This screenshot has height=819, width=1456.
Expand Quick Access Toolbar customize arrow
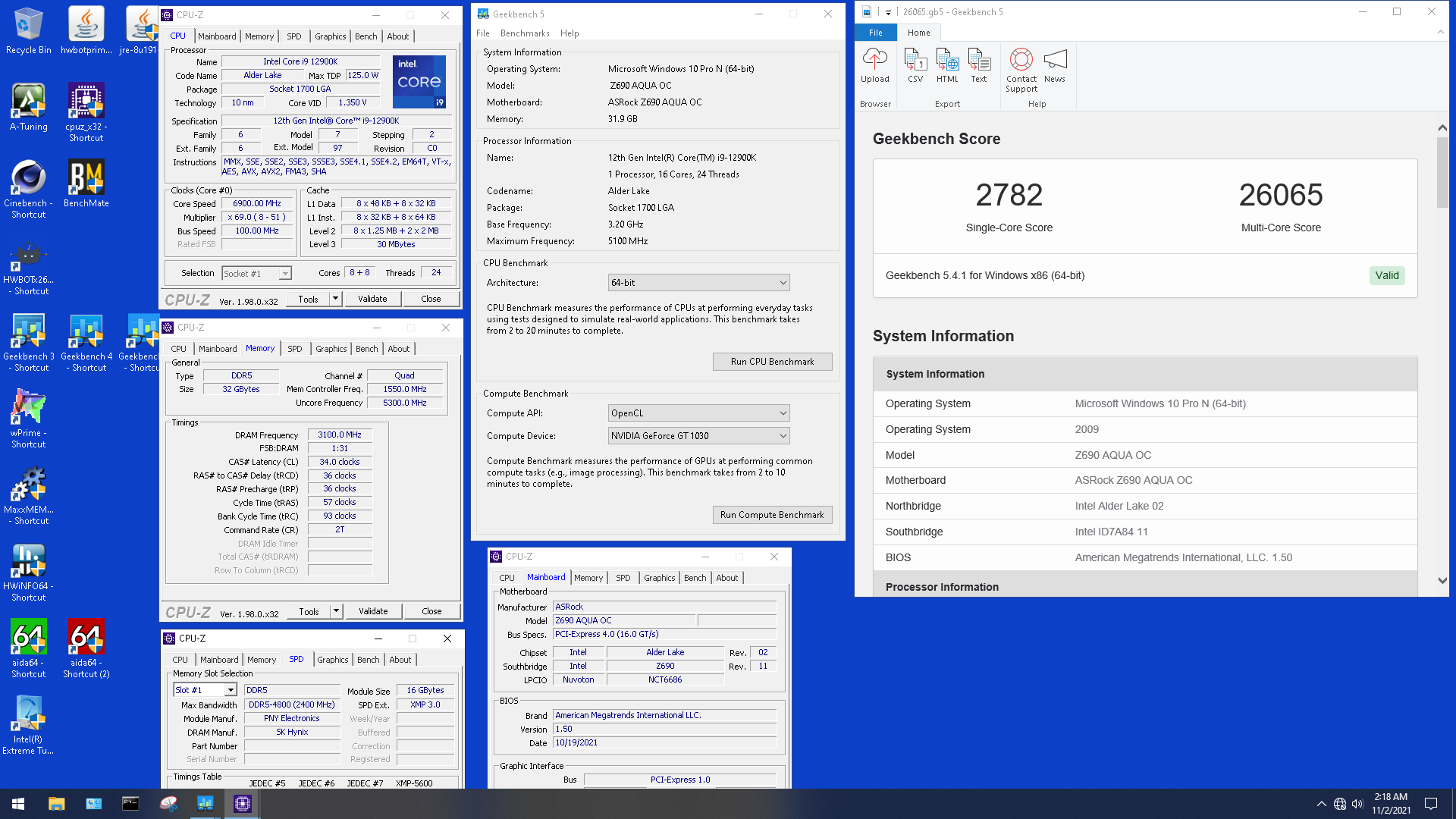(x=888, y=12)
